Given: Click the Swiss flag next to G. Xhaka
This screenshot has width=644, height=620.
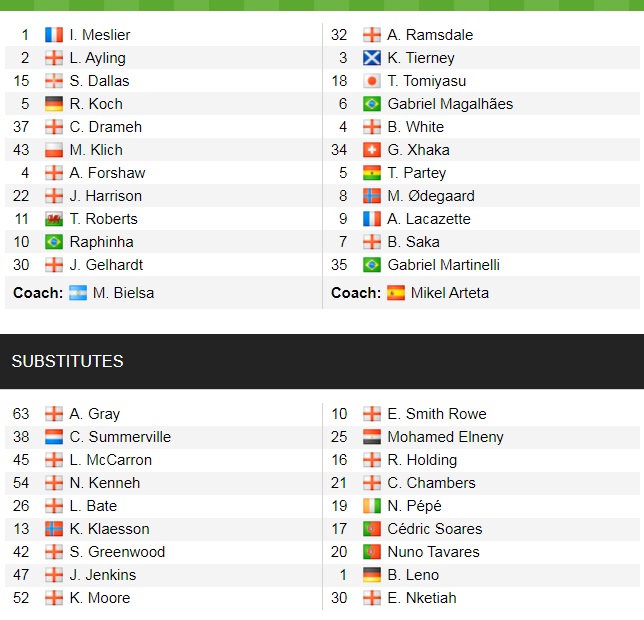Looking at the screenshot, I should click(x=372, y=150).
